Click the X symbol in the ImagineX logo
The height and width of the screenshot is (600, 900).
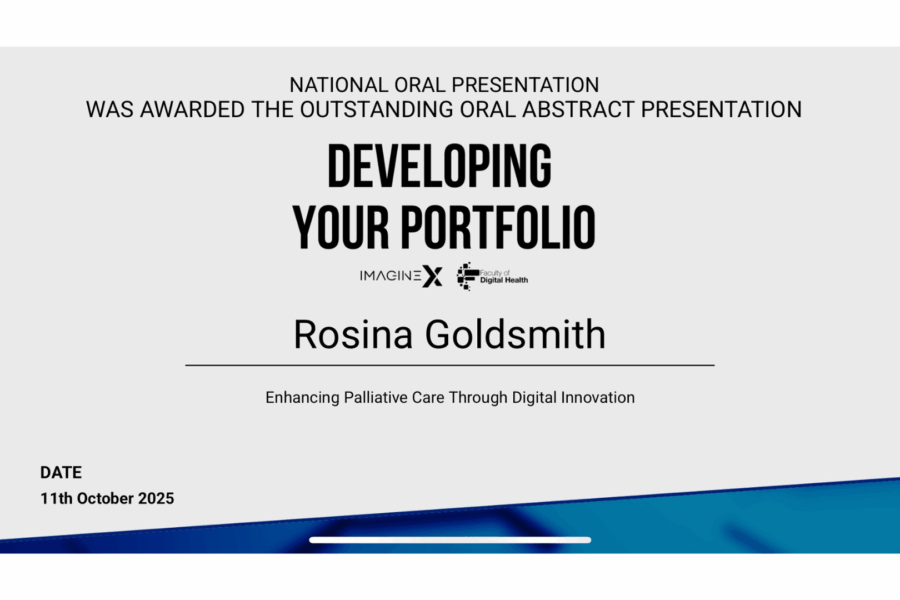point(431,274)
